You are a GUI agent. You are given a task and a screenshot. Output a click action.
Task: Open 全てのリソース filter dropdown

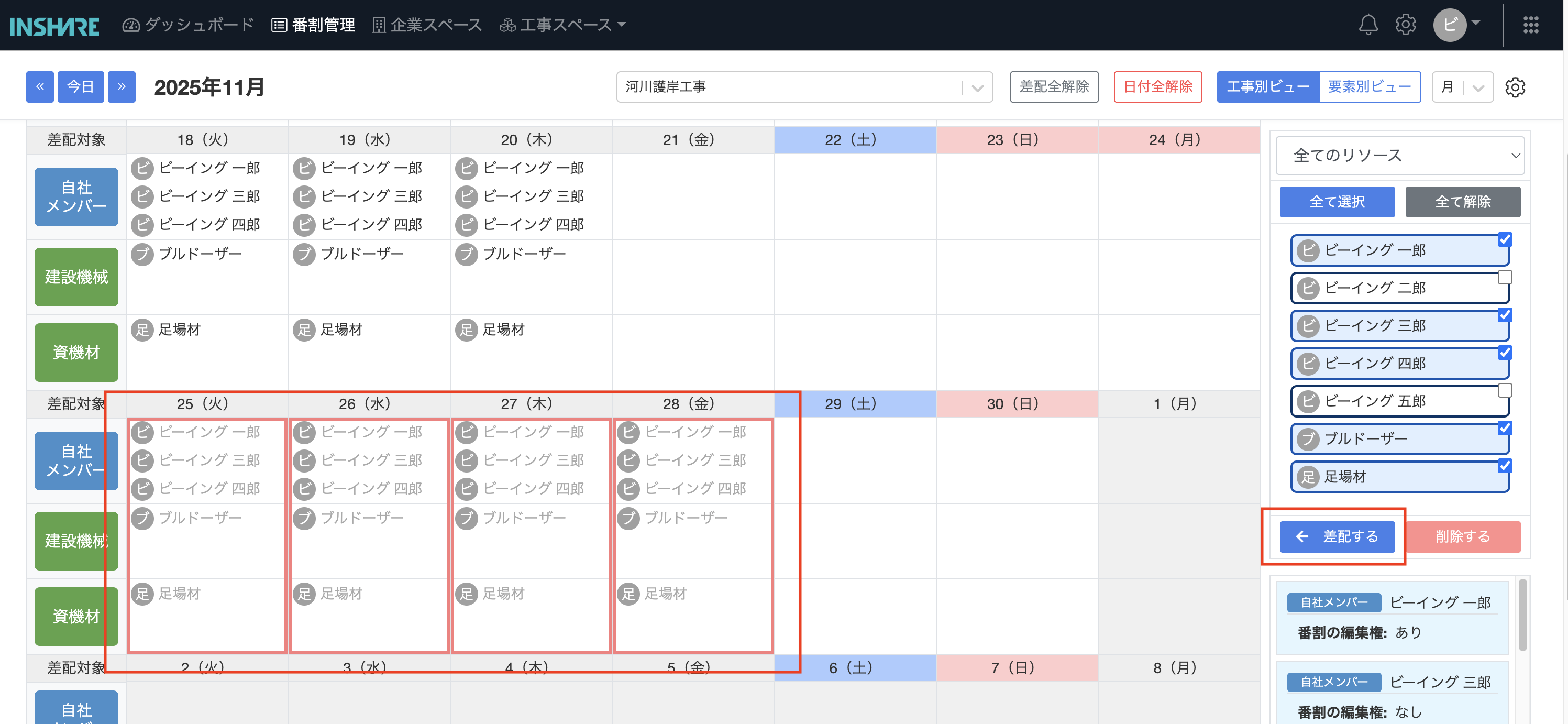[x=1399, y=156]
